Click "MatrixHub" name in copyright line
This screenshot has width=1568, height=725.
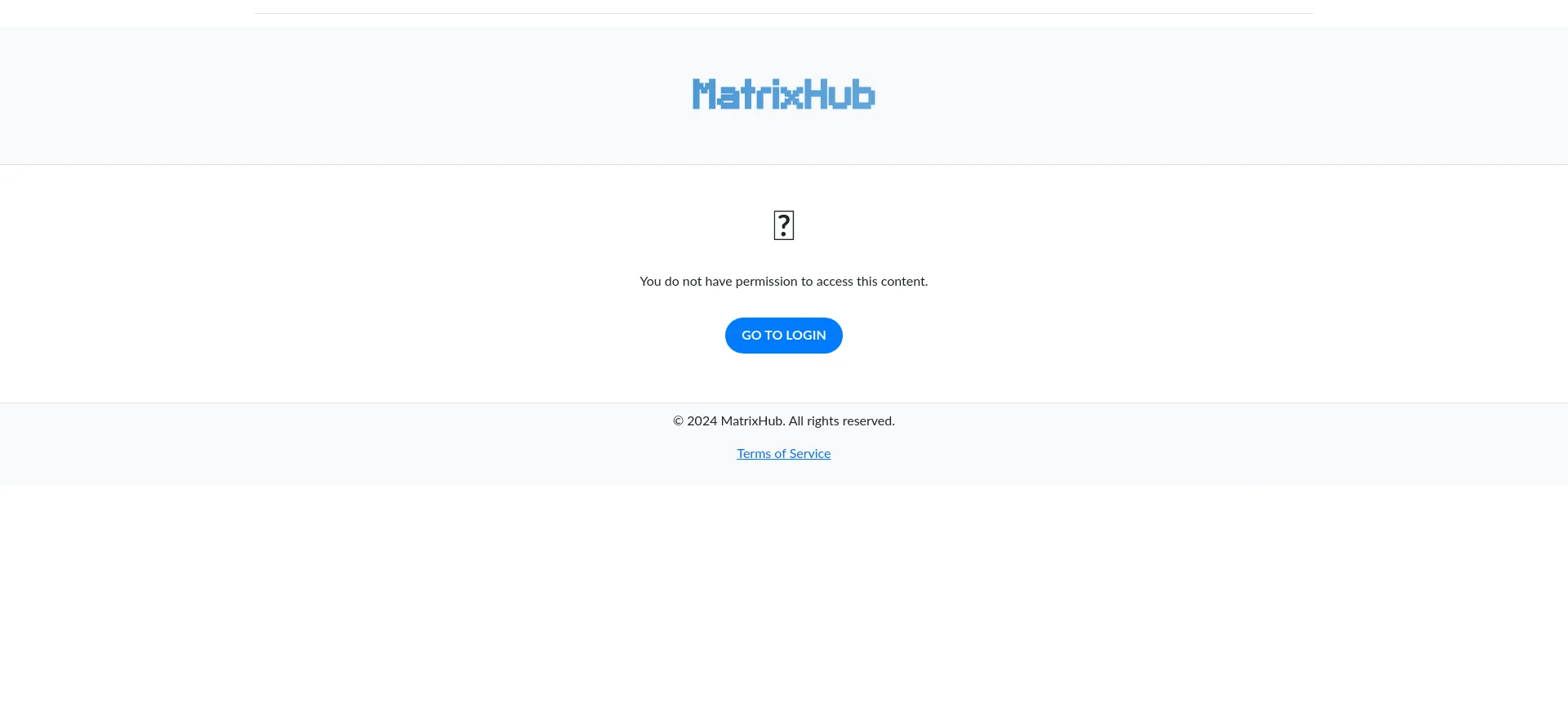click(752, 421)
